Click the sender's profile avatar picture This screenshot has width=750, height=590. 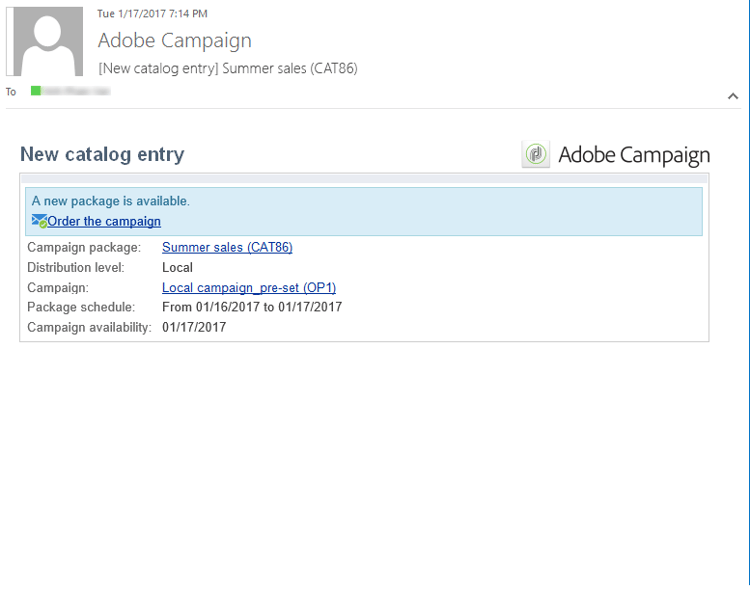(x=44, y=41)
